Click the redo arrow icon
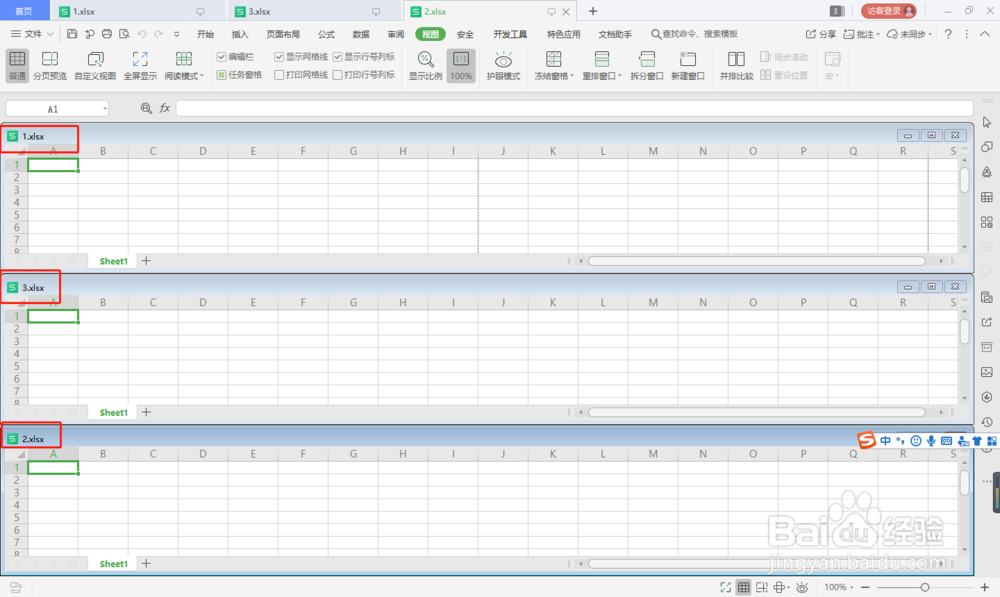 [x=159, y=34]
